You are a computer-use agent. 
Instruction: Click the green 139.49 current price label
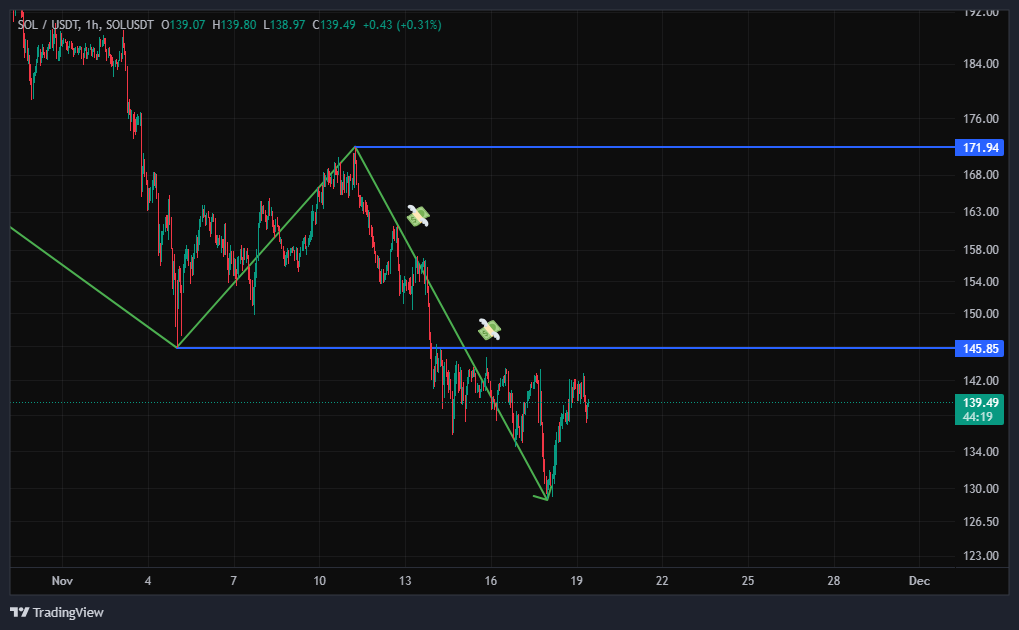click(x=980, y=402)
